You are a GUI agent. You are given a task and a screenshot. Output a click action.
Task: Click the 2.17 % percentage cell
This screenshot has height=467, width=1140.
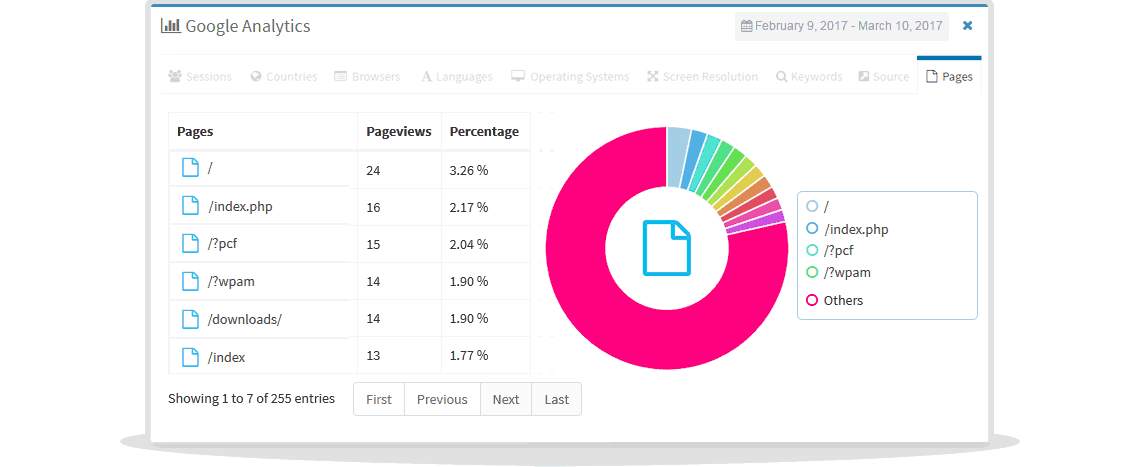pyautogui.click(x=469, y=207)
